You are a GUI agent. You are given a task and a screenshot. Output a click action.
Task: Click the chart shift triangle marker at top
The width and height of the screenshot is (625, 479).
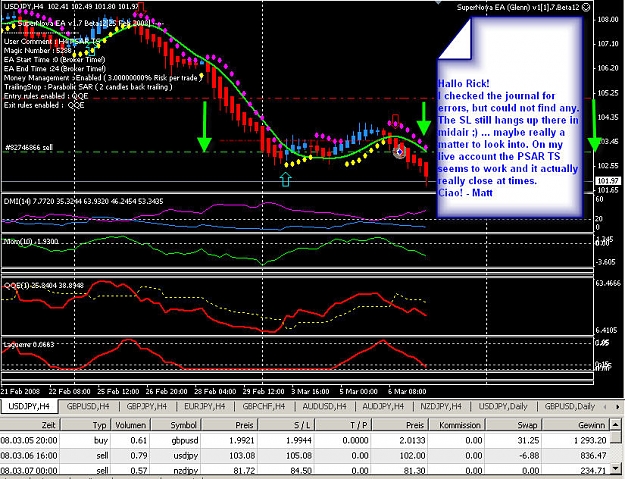[x=438, y=2]
